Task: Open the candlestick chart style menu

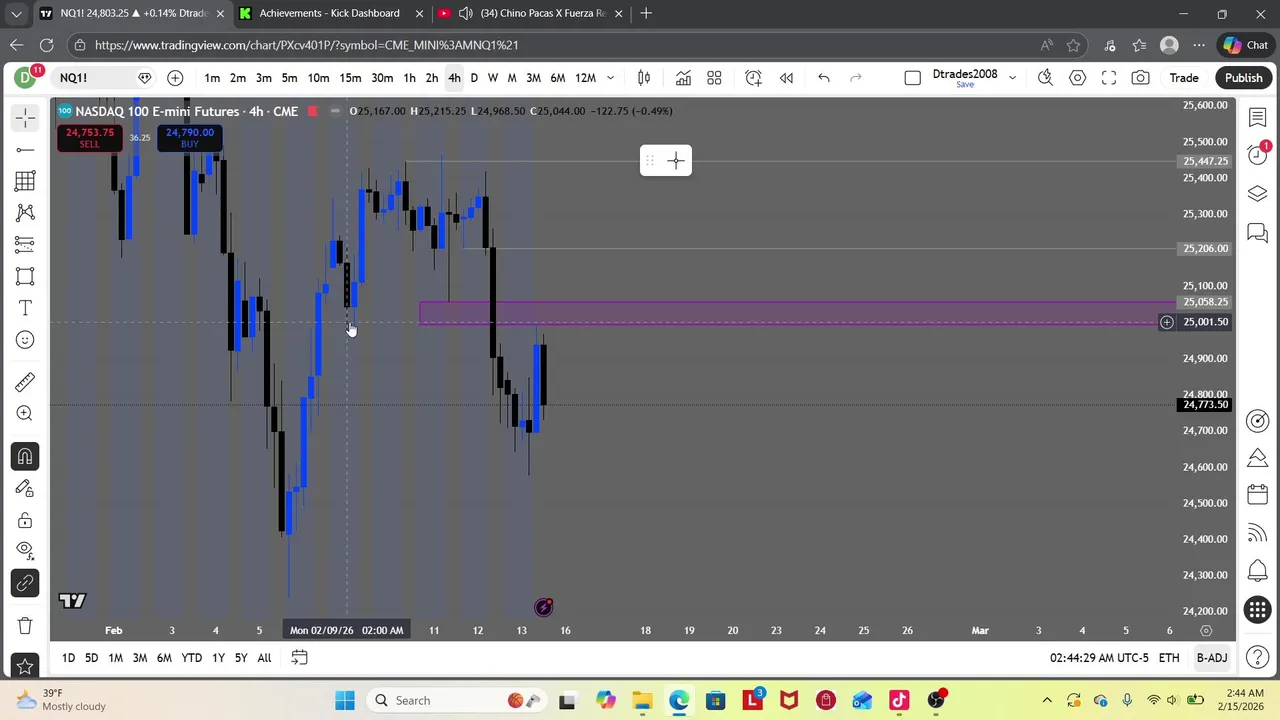Action: click(x=644, y=78)
